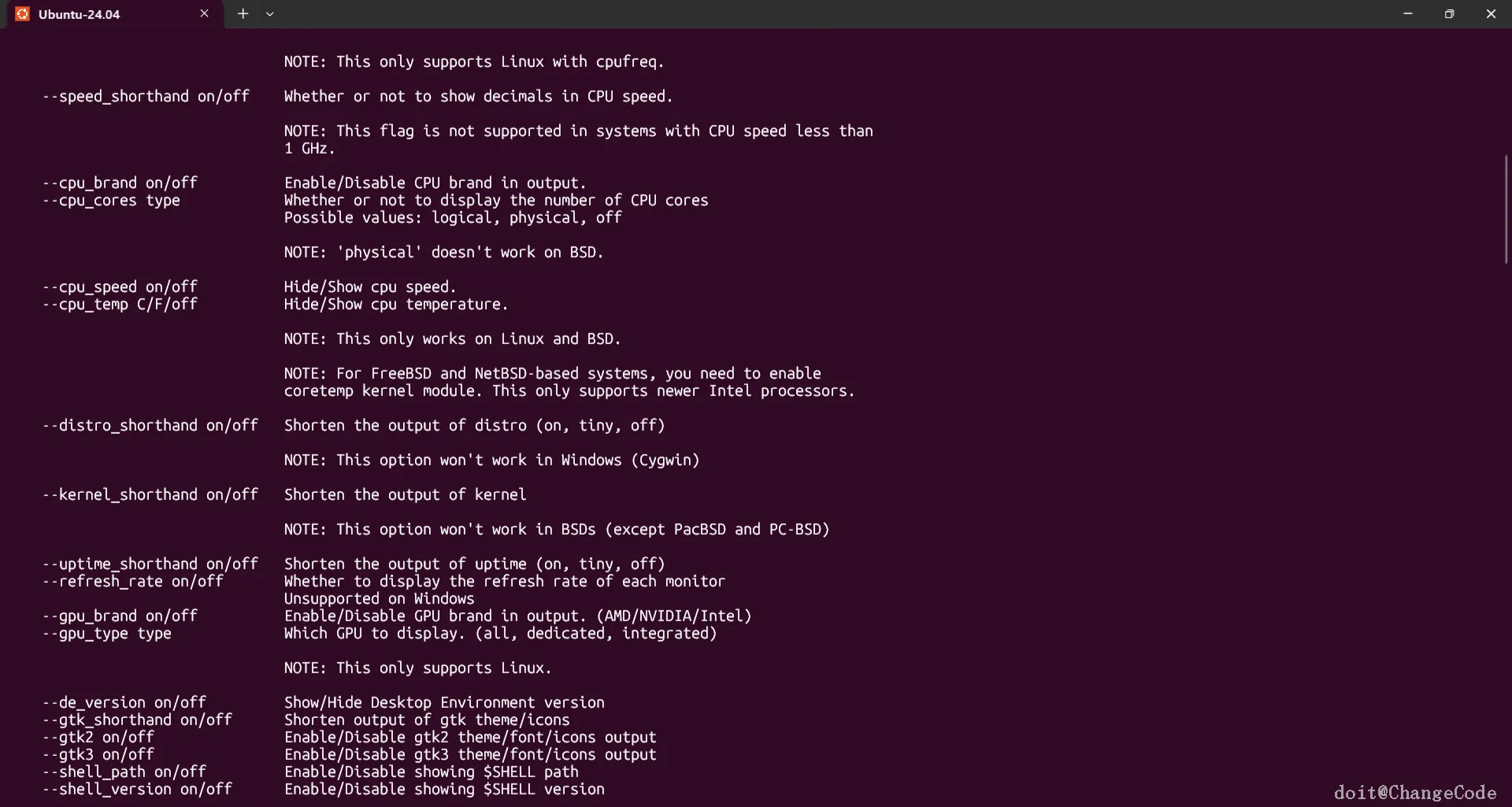Screen dimensions: 1512x807
Task: Restore down the terminal window
Action: coord(1449,13)
